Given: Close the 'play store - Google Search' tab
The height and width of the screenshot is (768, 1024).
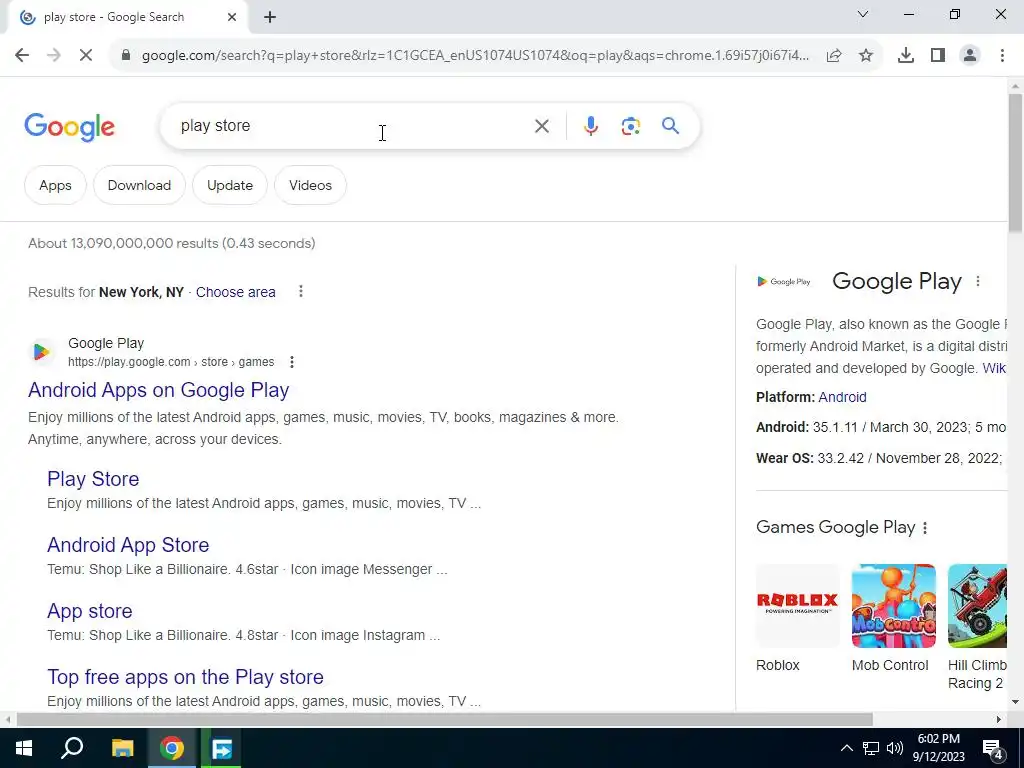Looking at the screenshot, I should click(232, 18).
